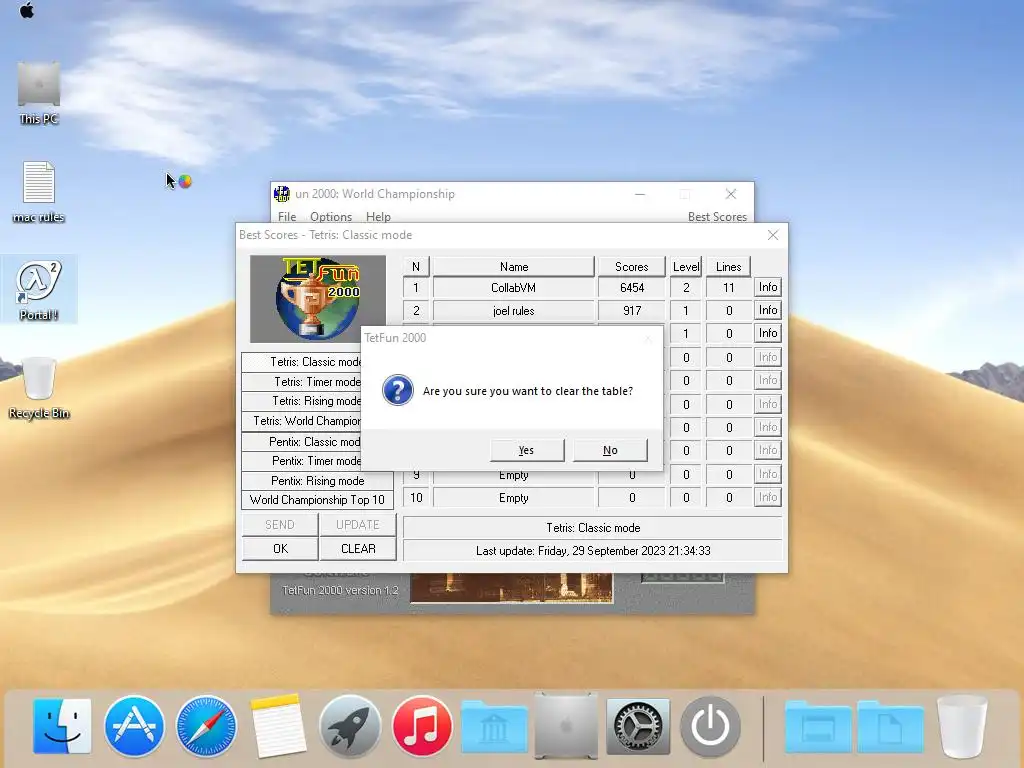Open Info for CollabVM score row
Image resolution: width=1024 pixels, height=768 pixels.
pos(768,287)
